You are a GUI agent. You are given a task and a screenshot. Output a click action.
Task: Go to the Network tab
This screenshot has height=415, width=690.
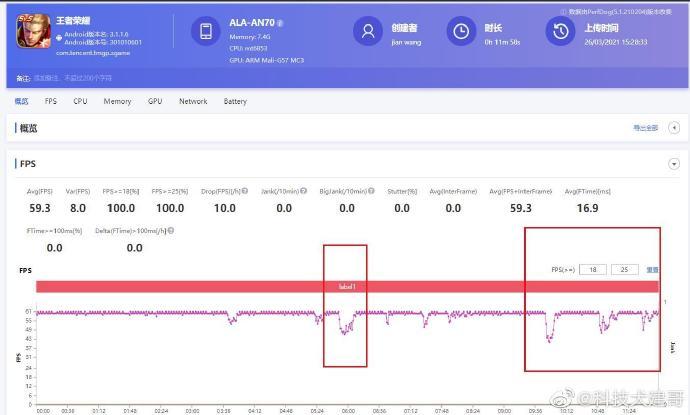coord(193,101)
